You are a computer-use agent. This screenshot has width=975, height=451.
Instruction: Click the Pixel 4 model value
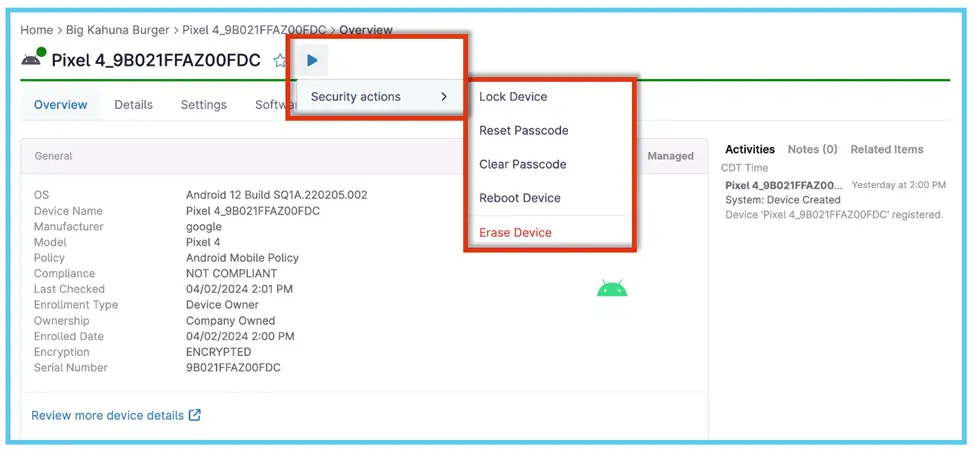(x=203, y=242)
